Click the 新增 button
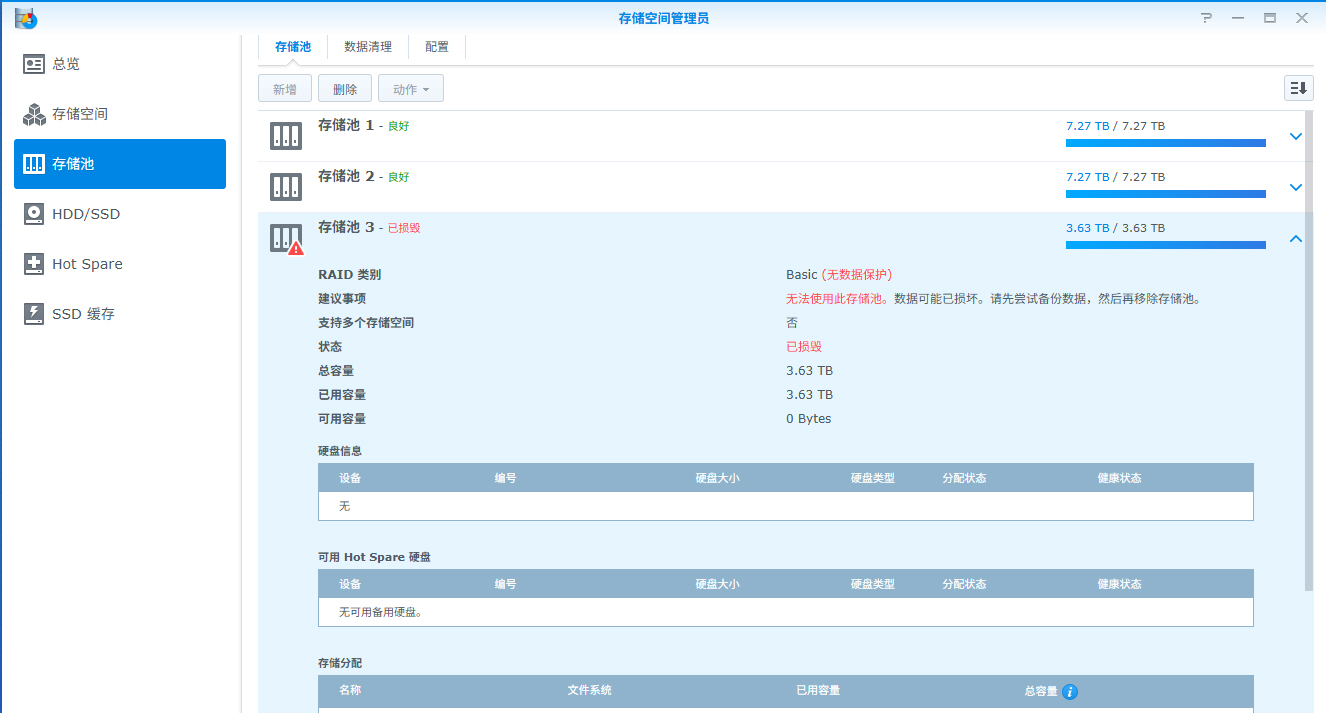 pos(285,89)
